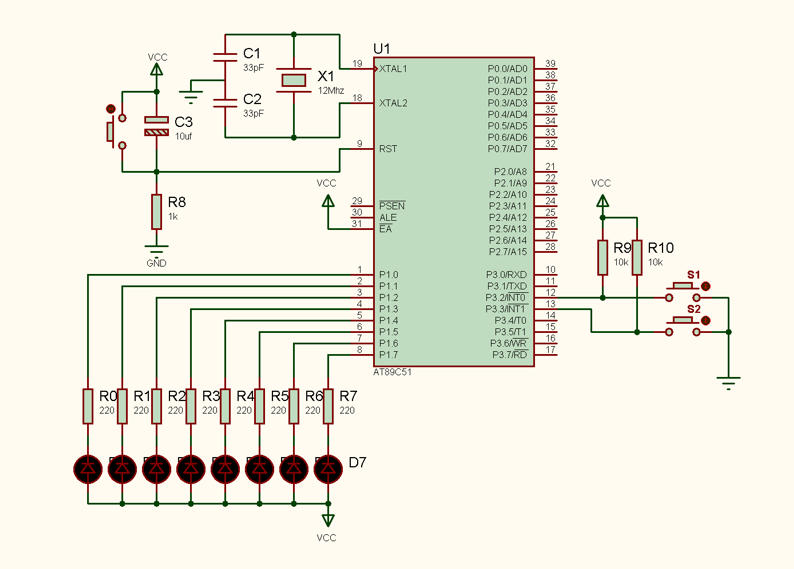
Task: Click the EA pin label
Action: 385,229
